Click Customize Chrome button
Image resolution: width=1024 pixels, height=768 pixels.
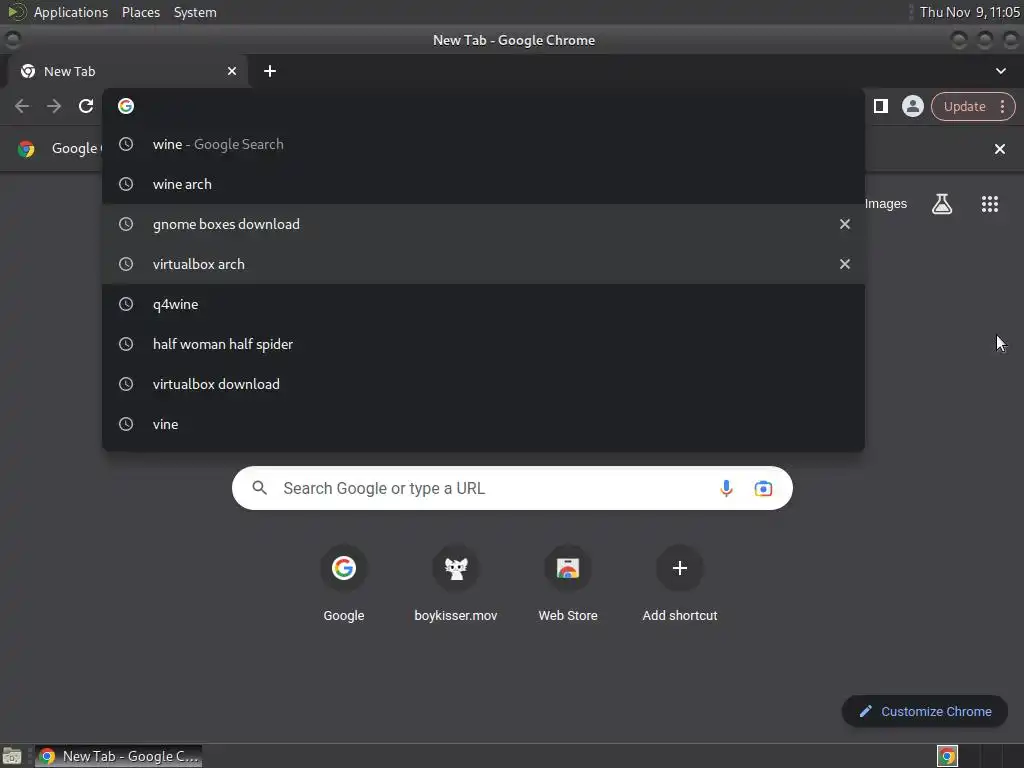pos(925,711)
